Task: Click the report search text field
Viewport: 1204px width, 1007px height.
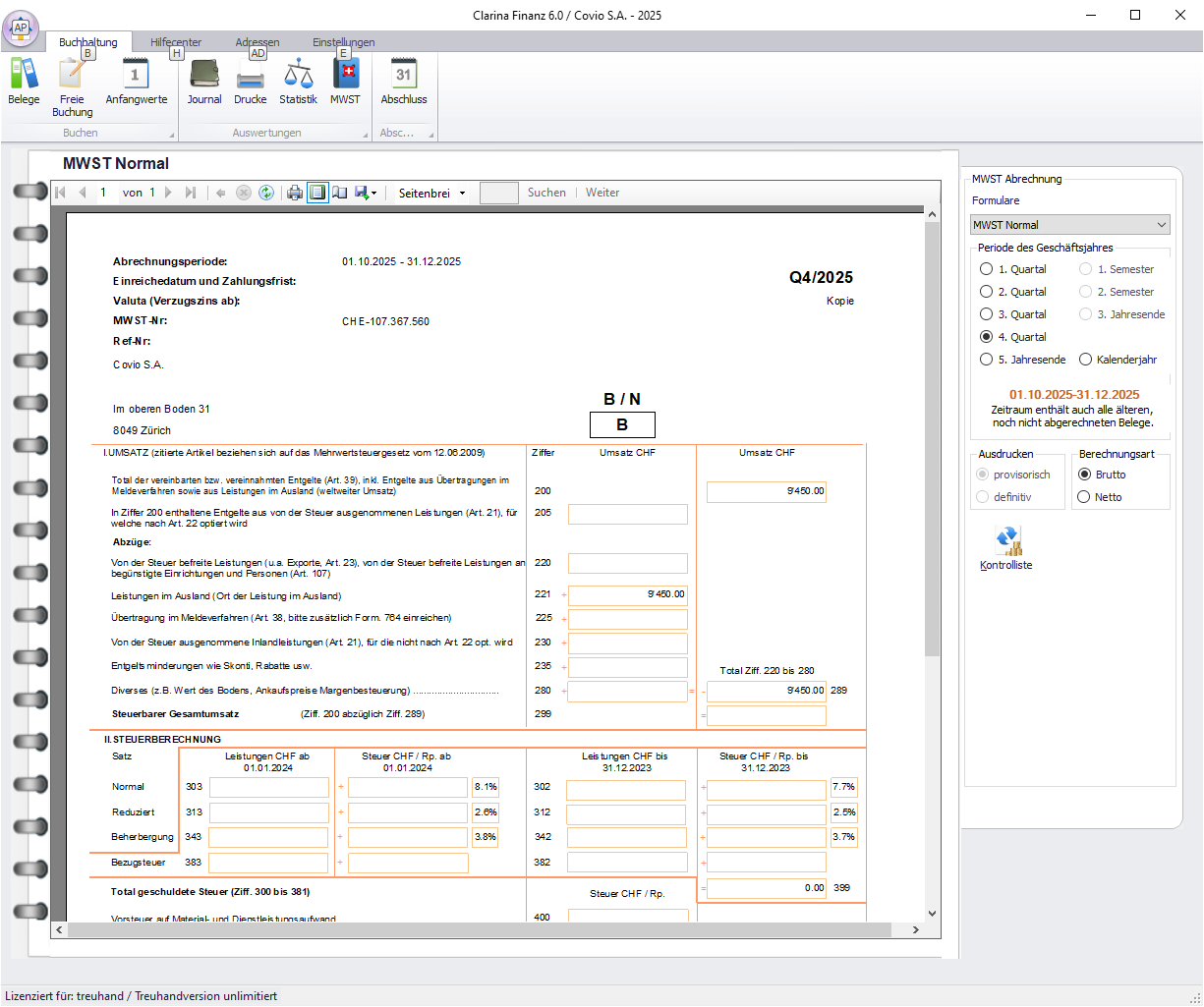Action: (x=499, y=193)
